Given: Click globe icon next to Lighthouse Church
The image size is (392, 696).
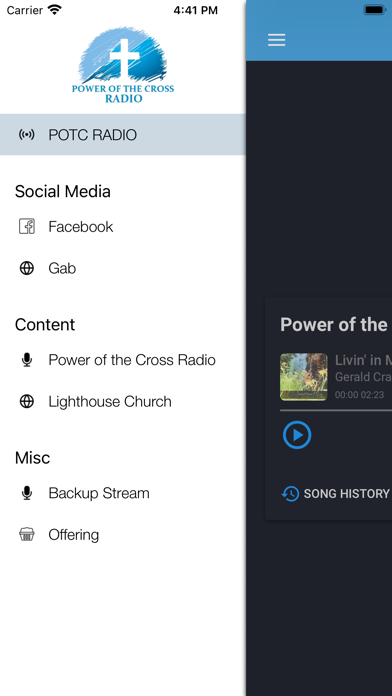Looking at the screenshot, I should point(27,401).
